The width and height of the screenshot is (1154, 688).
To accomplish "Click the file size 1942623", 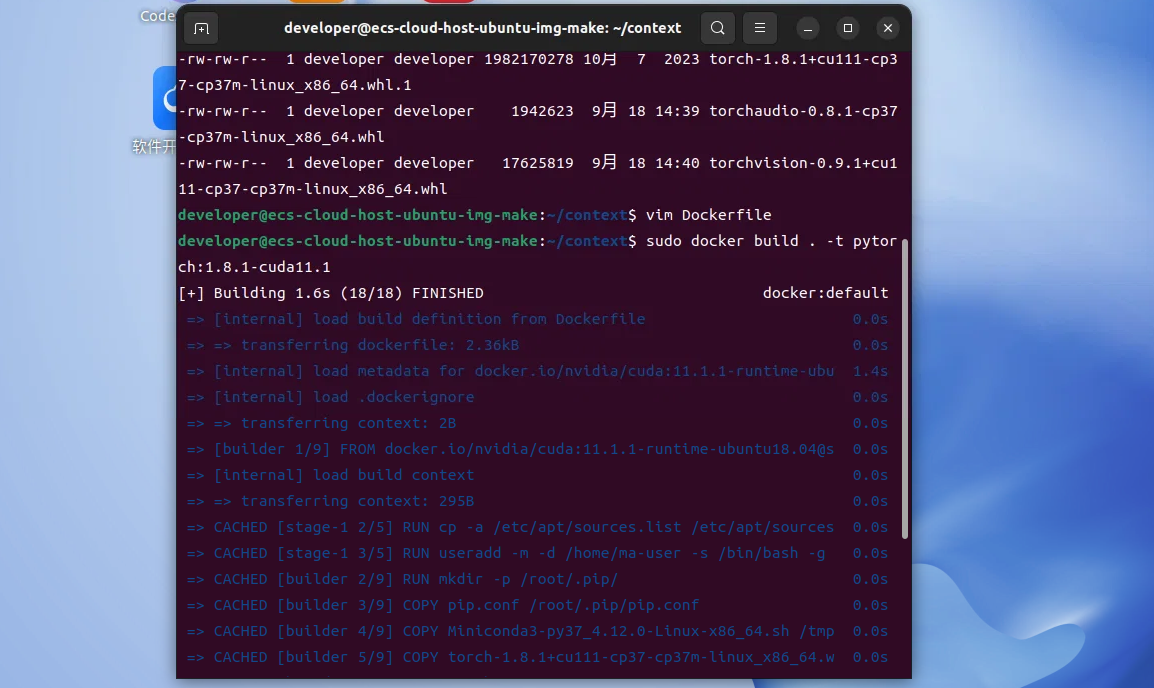I will (x=542, y=111).
